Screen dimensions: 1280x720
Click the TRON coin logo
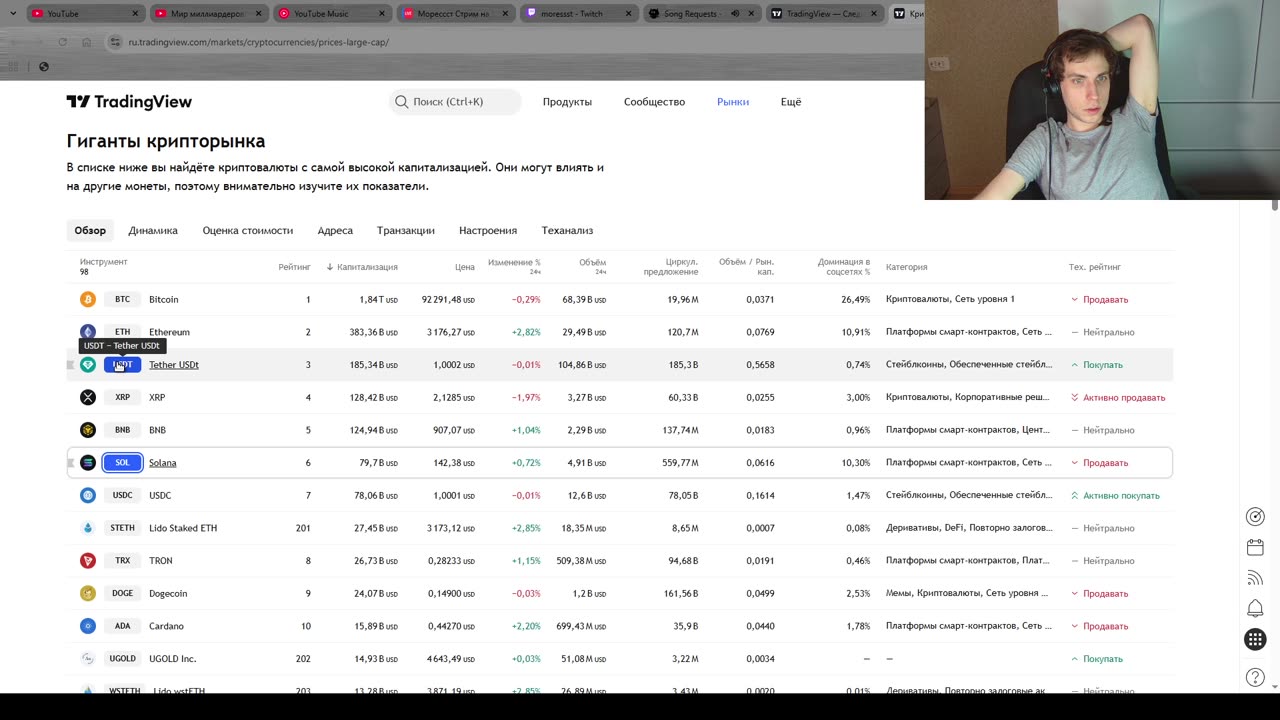(x=88, y=561)
